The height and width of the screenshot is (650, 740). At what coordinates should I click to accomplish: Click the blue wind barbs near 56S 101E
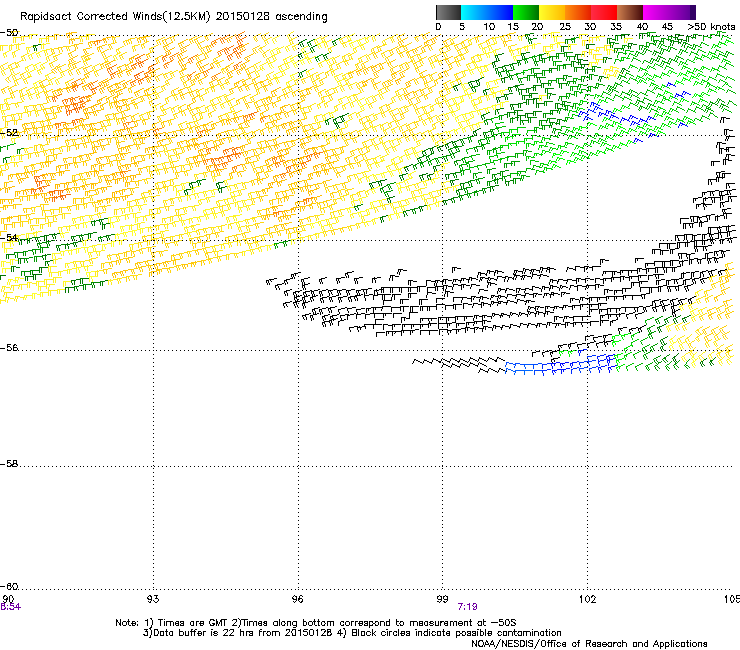[x=560, y=365]
